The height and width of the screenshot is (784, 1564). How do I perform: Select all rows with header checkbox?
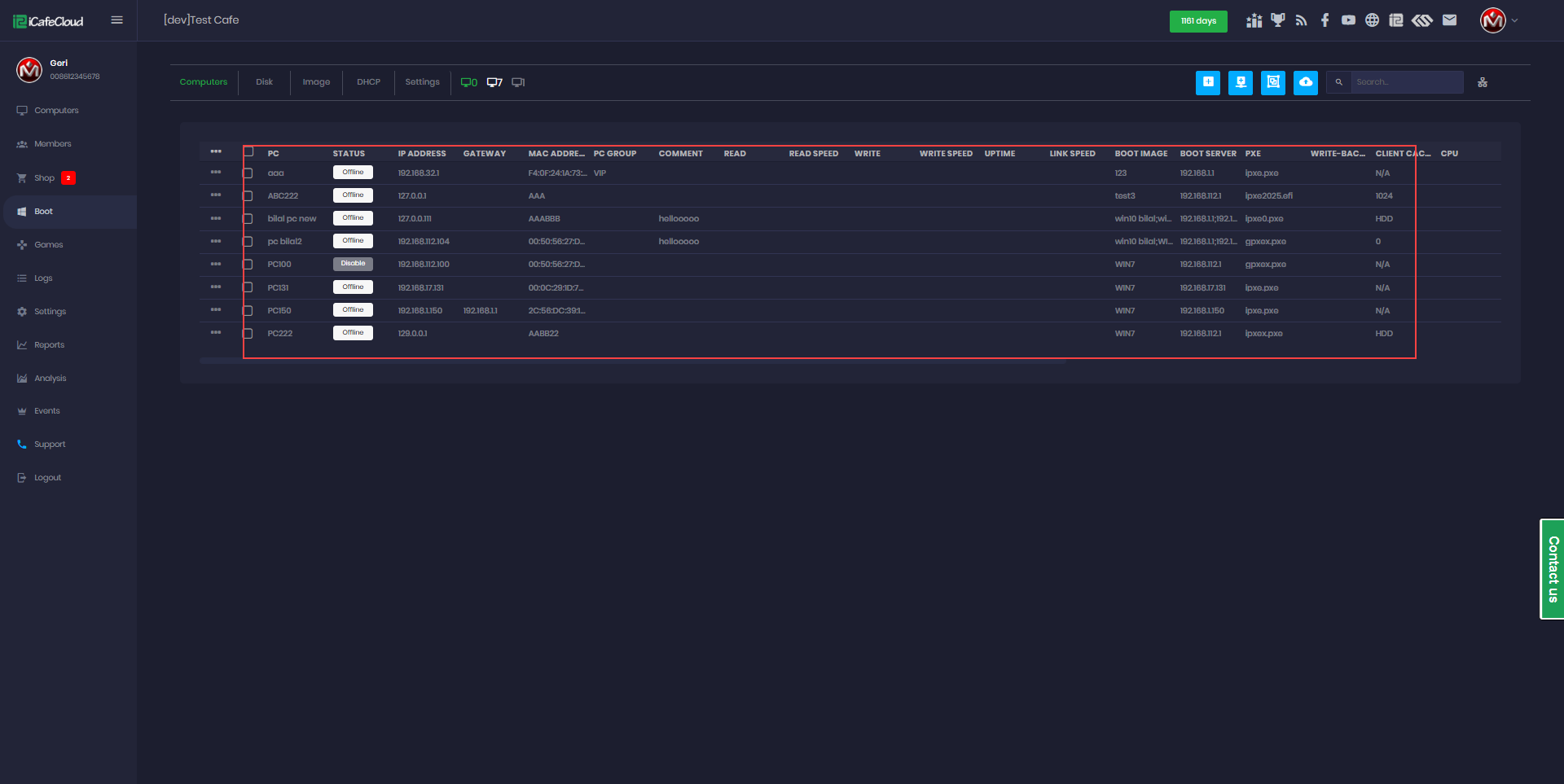coord(248,152)
